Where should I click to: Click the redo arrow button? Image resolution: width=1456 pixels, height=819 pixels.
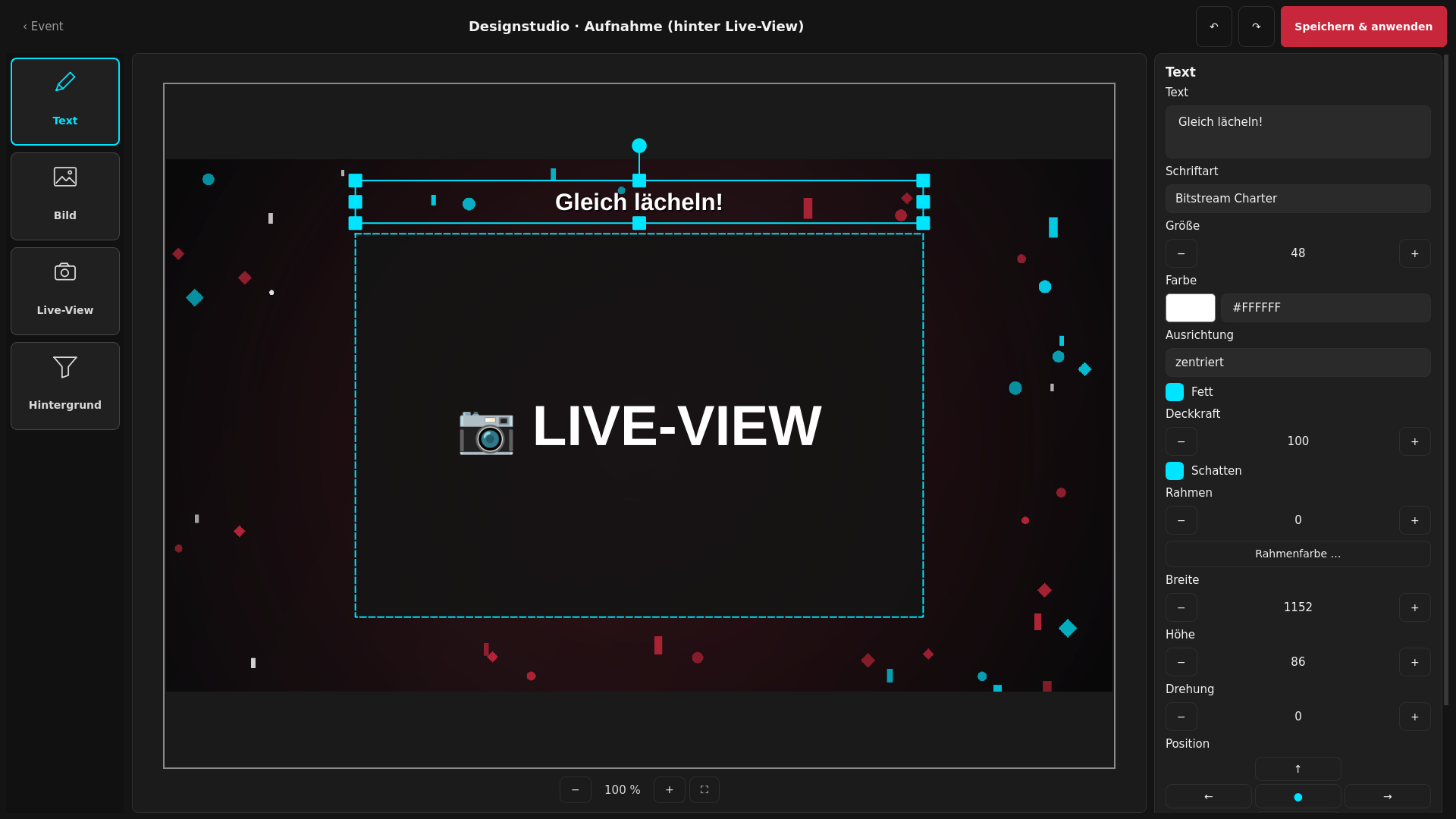[1257, 27]
